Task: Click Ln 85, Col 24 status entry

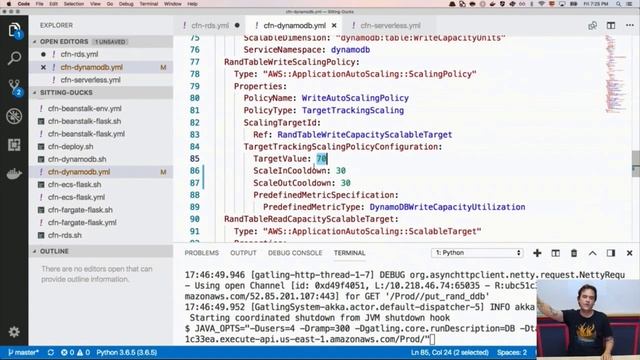Action: tap(449, 352)
